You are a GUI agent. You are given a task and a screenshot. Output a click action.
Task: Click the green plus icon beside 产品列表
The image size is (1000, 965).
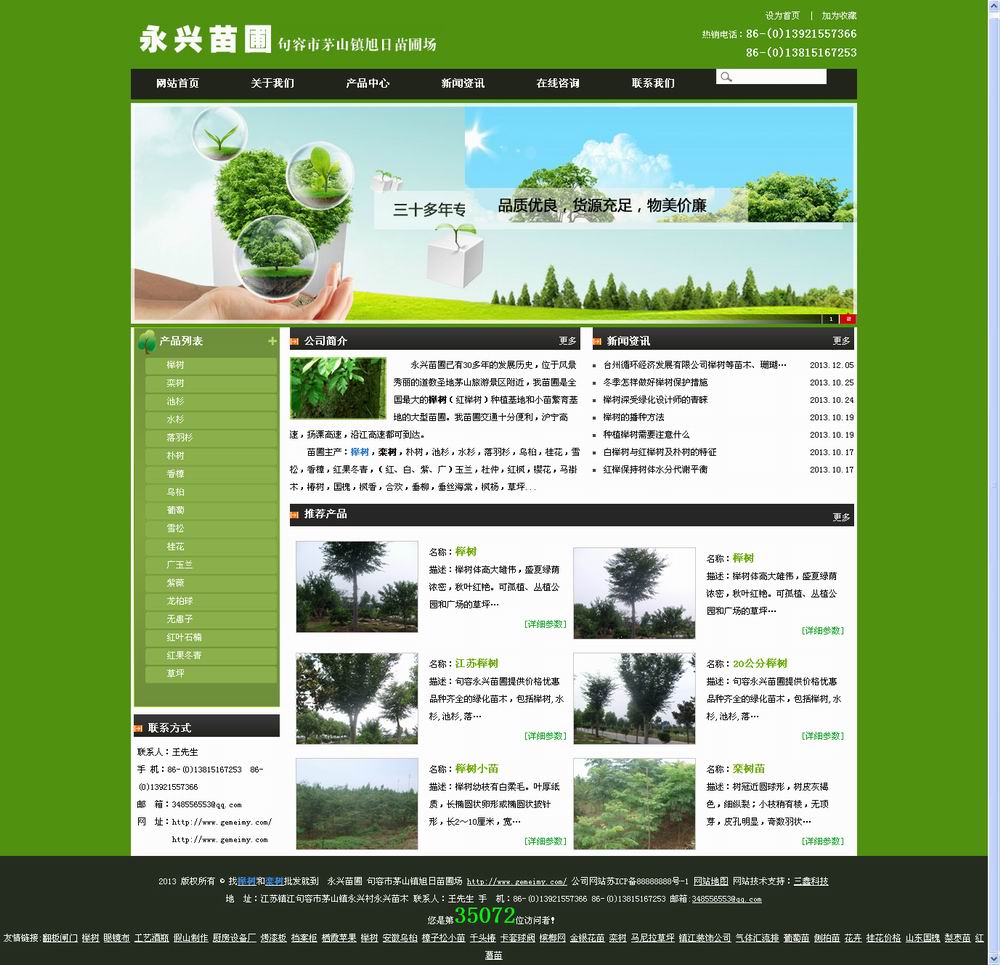tap(272, 341)
